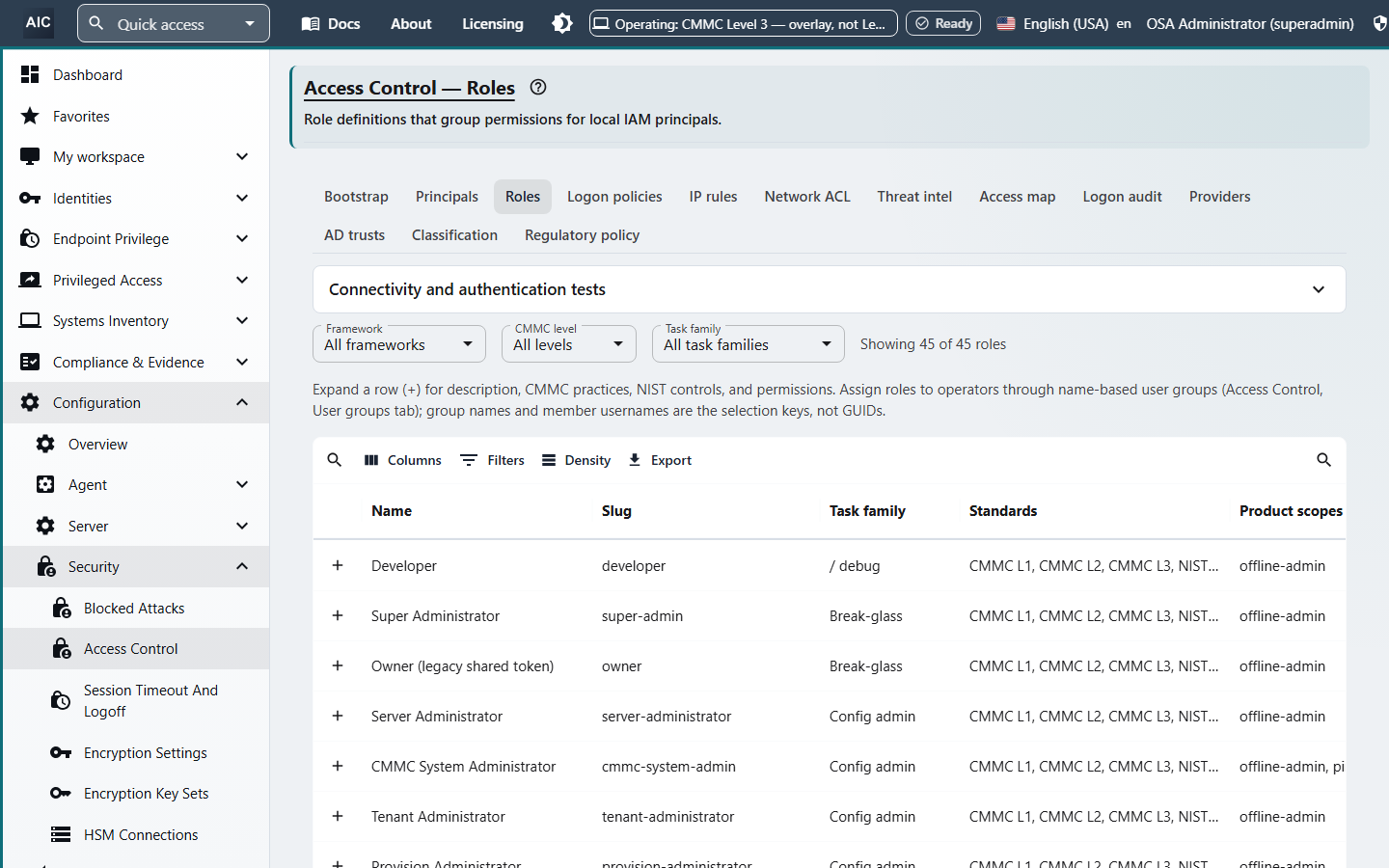Expand the Identities sidebar section
Screen dimensions: 1389x868
(136, 198)
